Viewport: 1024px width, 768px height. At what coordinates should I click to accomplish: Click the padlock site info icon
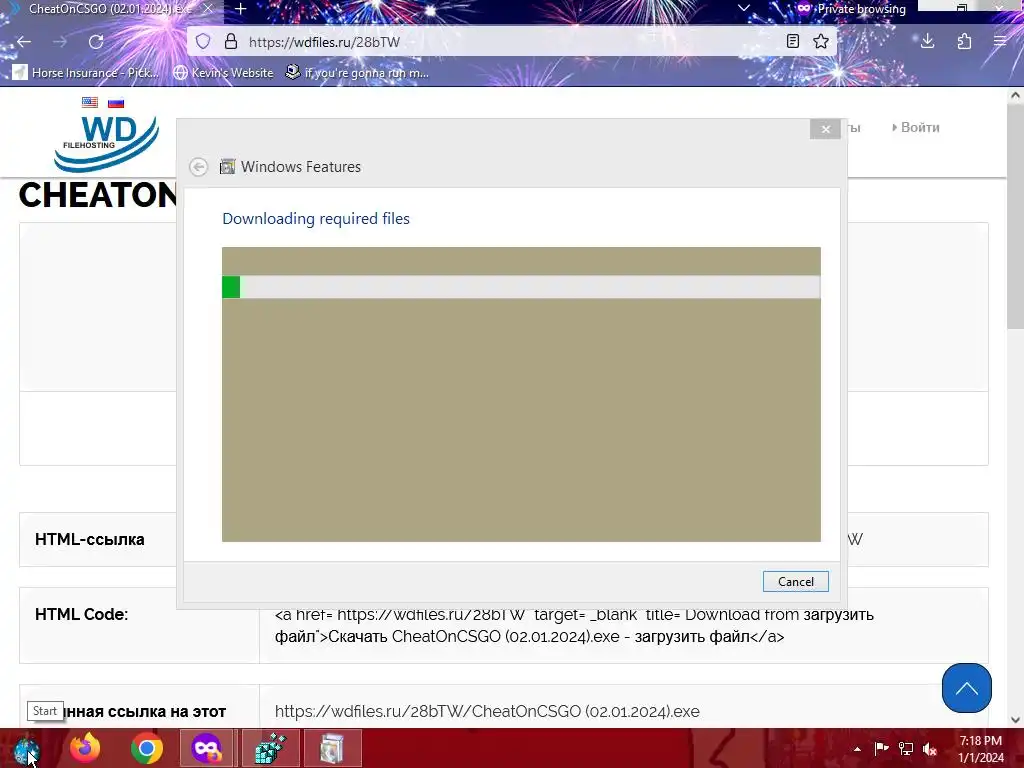231,42
